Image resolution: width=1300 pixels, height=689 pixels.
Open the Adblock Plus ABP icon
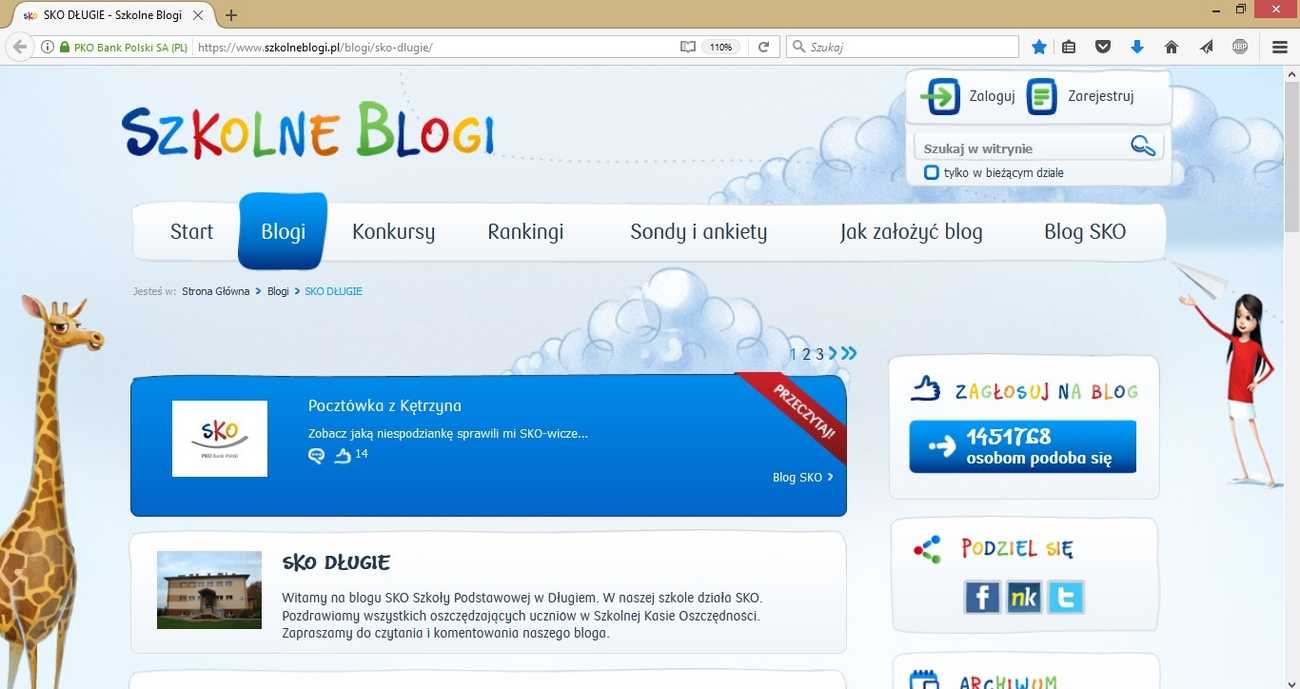click(1240, 46)
